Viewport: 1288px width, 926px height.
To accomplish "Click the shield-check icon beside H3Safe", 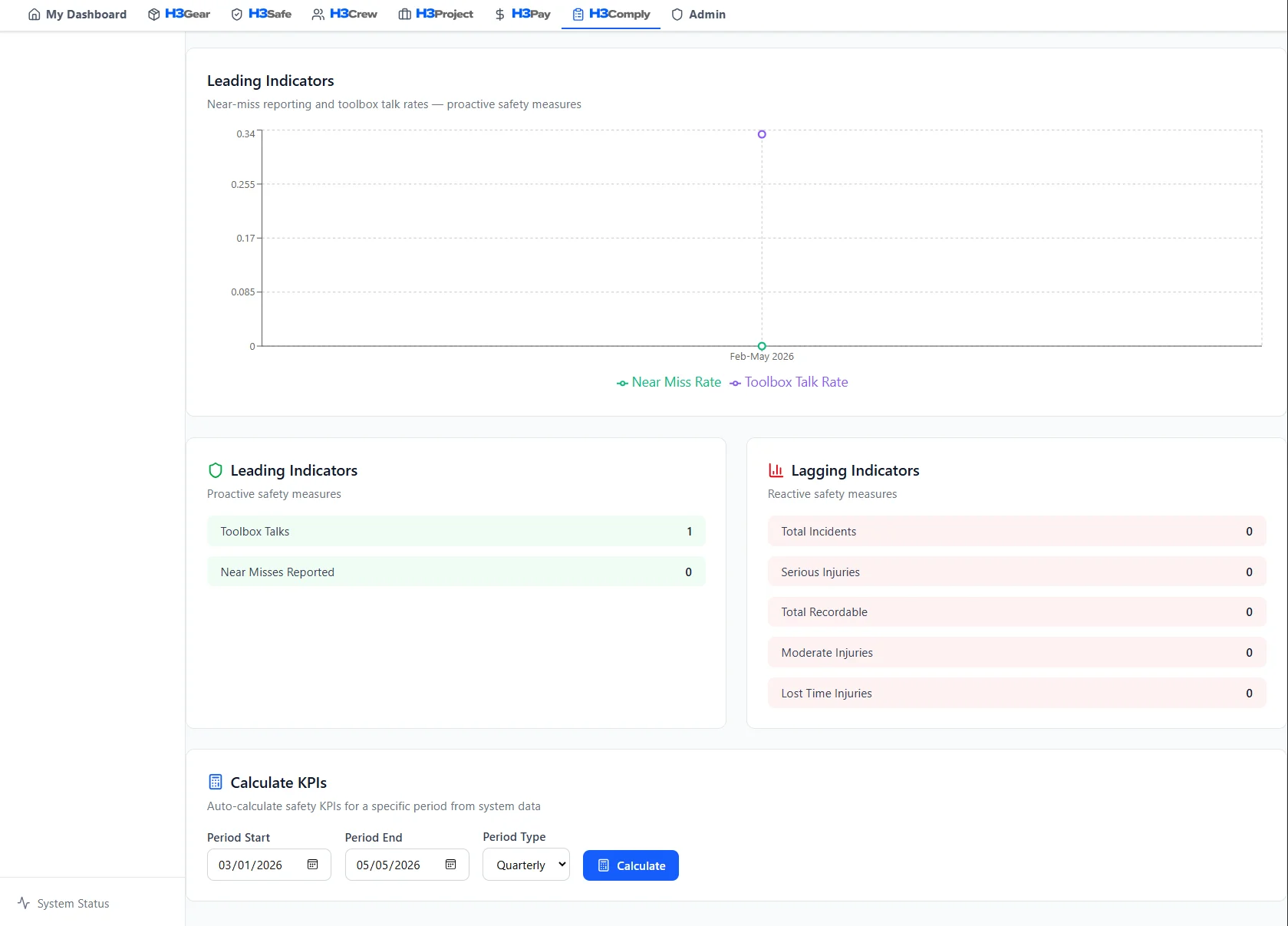I will pos(237,15).
